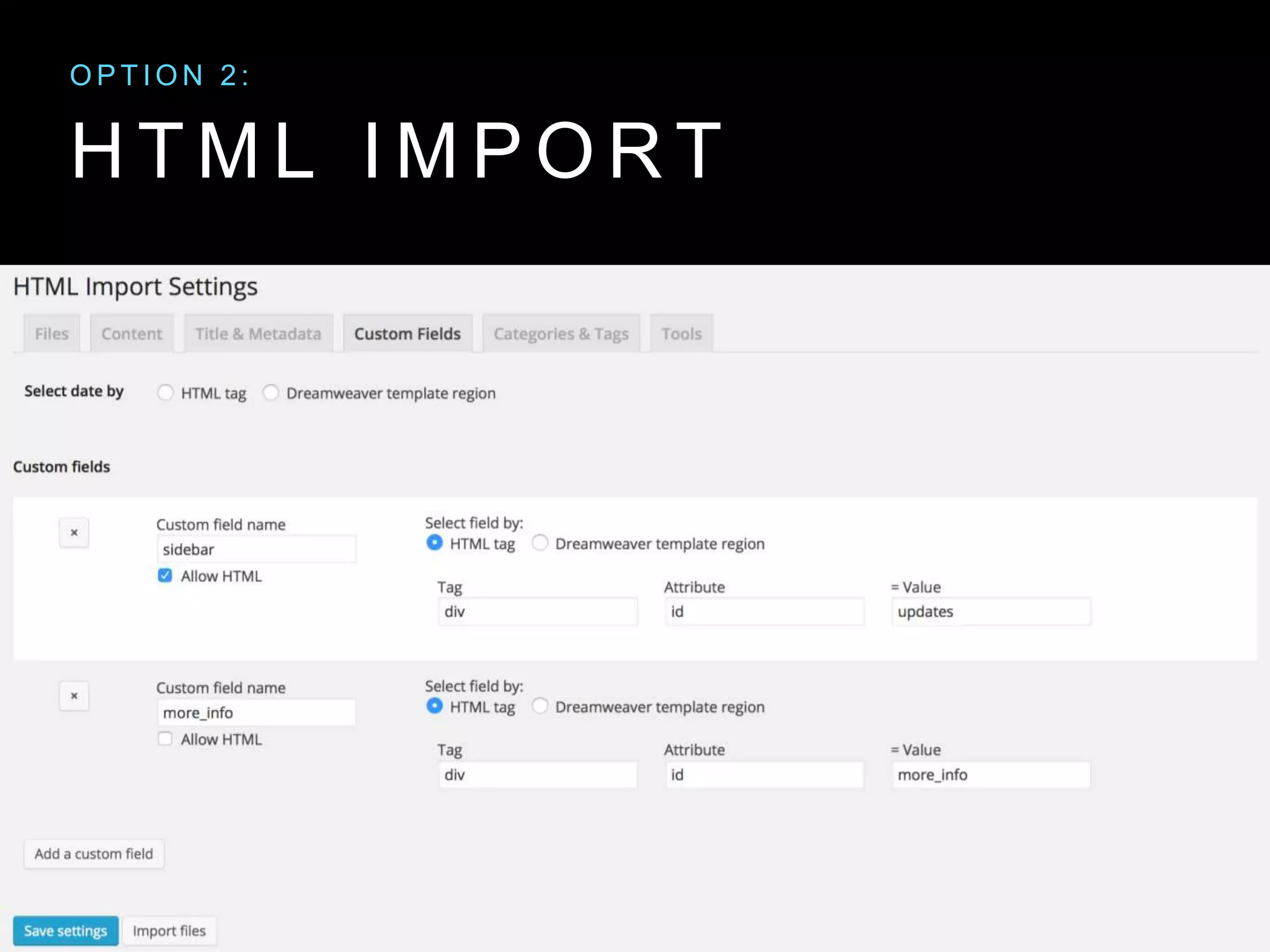
Task: Click the Import files button
Action: [169, 931]
